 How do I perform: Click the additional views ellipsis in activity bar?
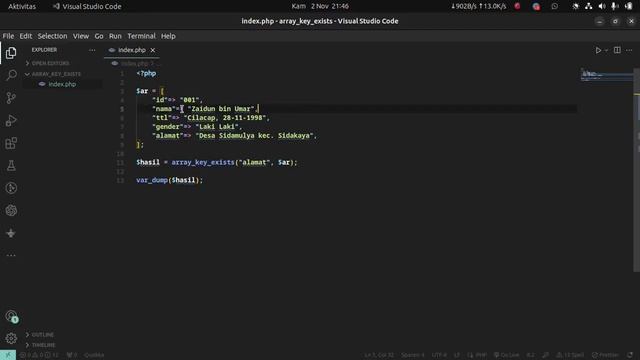coord(11,255)
